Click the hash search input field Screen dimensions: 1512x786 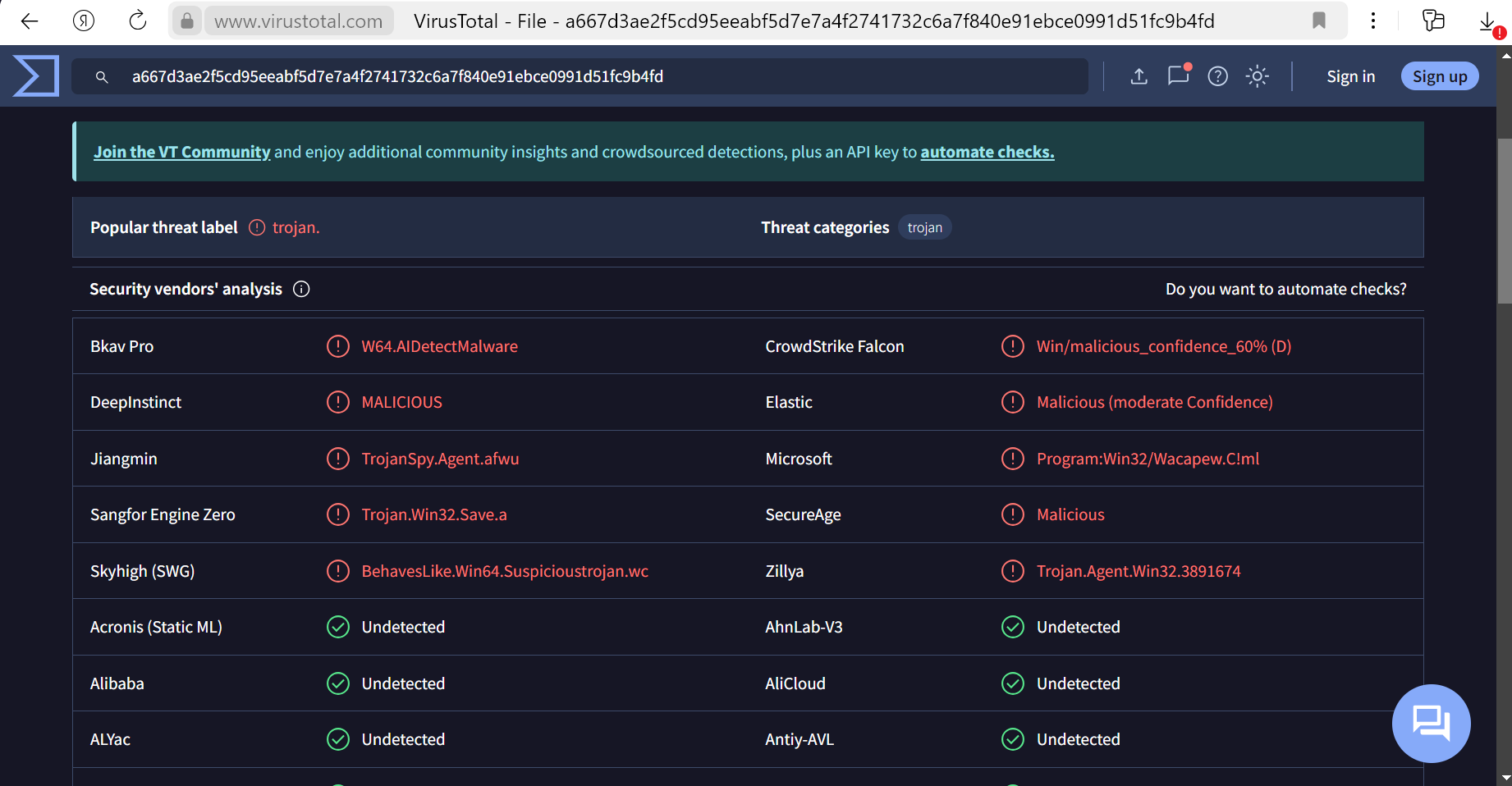coord(580,76)
